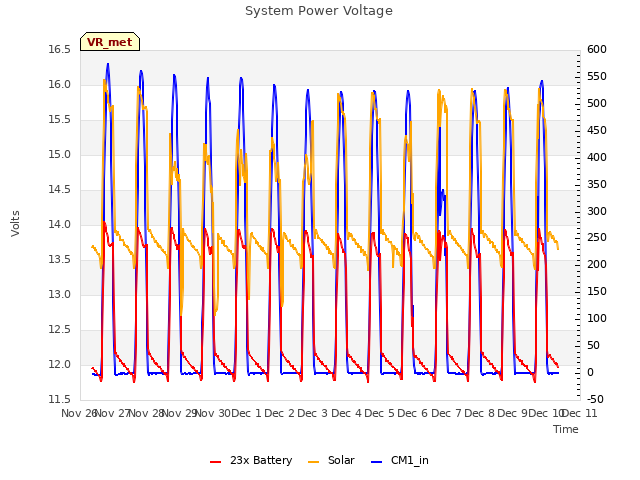The width and height of the screenshot is (640, 480).
Task: Click the 600 right axis value
Action: [597, 49]
